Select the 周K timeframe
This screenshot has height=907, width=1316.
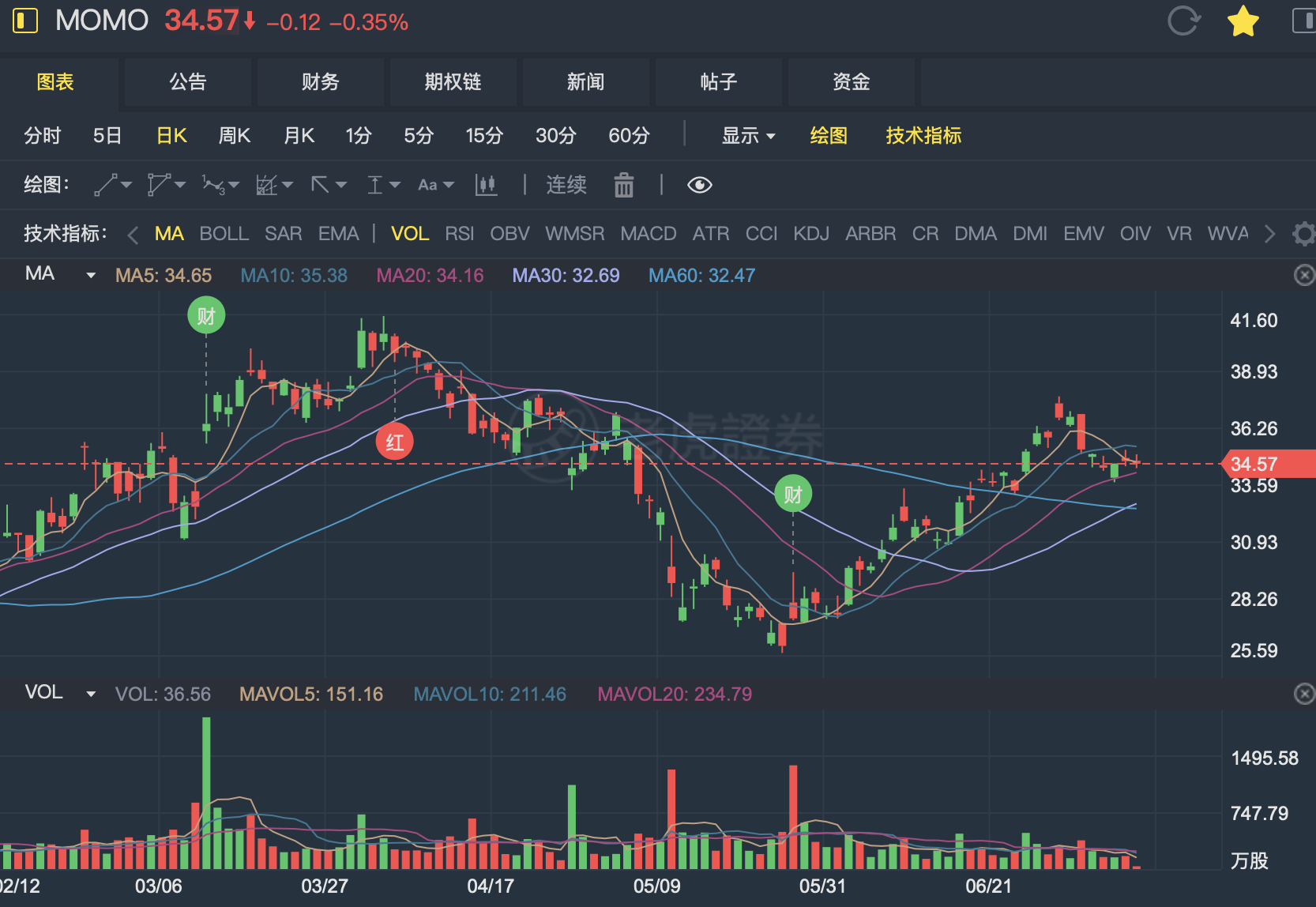point(234,136)
